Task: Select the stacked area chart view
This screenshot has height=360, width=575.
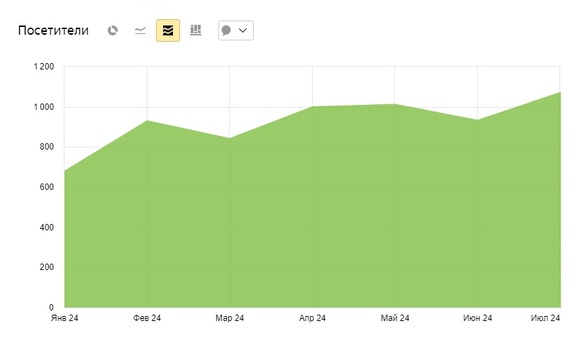Action: click(168, 30)
